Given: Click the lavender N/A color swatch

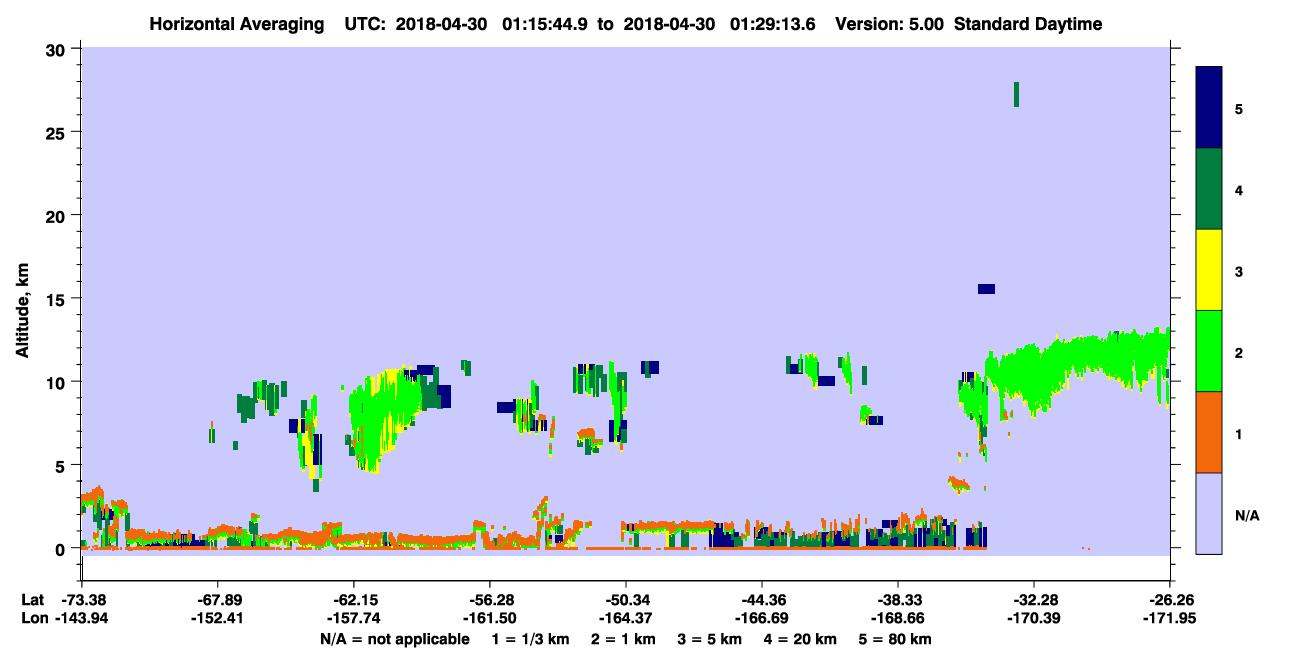Looking at the screenshot, I should click(x=1209, y=513).
